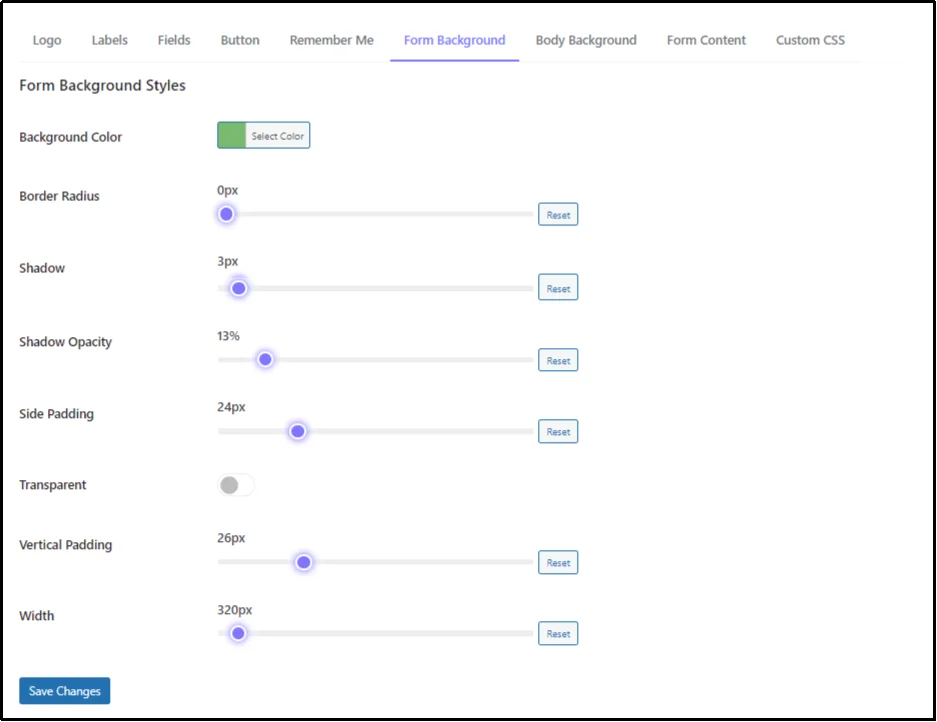Open the Fields settings tab

click(x=174, y=40)
